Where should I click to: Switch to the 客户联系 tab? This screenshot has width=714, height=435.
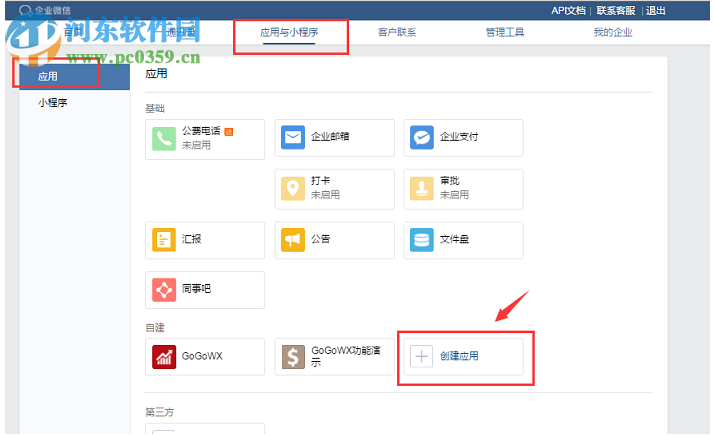pos(397,32)
